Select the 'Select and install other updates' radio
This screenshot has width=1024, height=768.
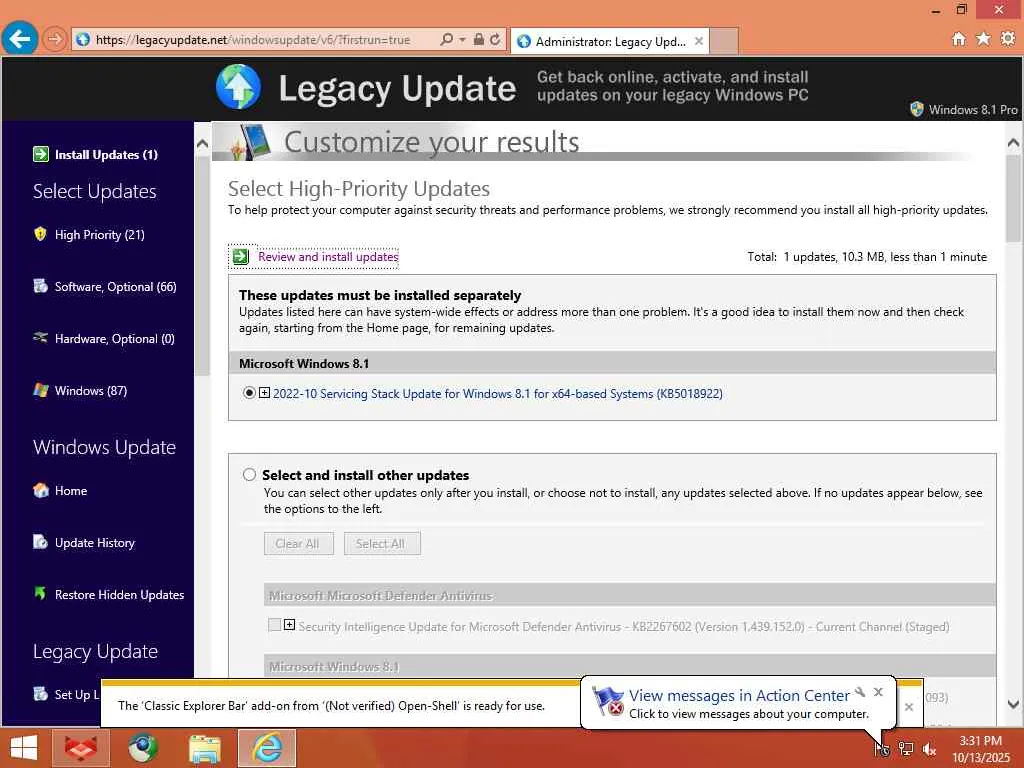pyautogui.click(x=249, y=474)
